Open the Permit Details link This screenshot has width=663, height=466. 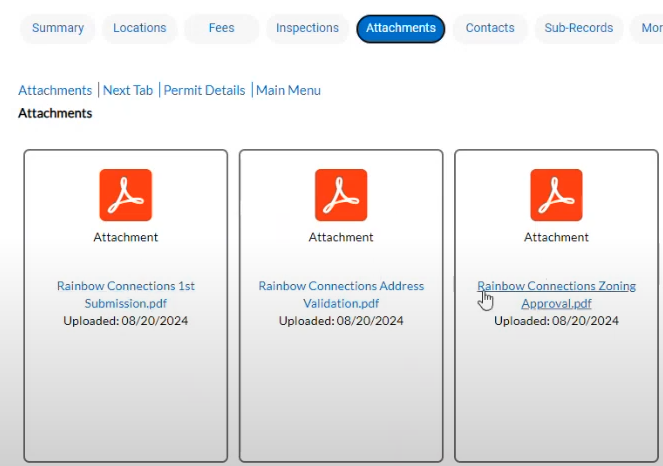coord(204,90)
